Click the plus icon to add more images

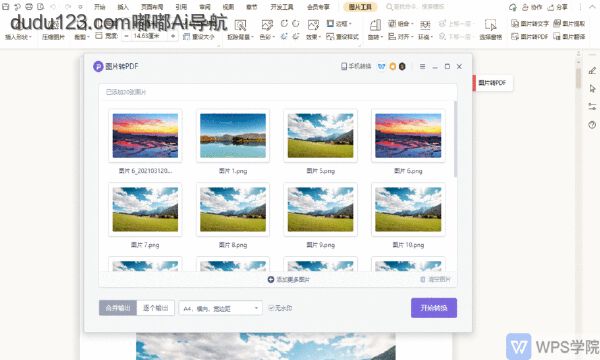[x=271, y=280]
